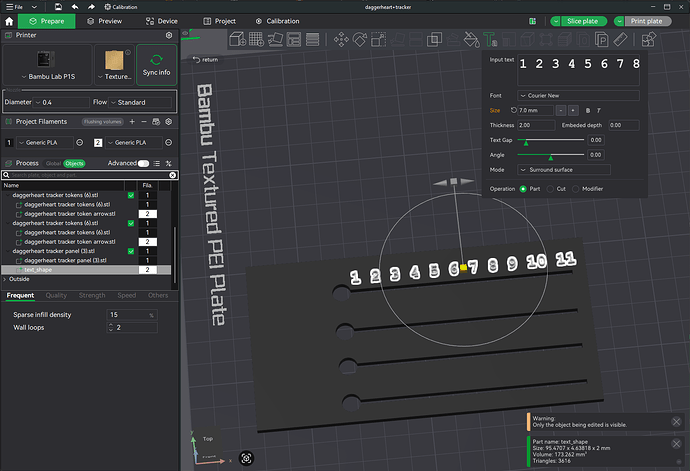690x471 pixels.
Task: Open the Quality settings tab
Action: coord(56,295)
